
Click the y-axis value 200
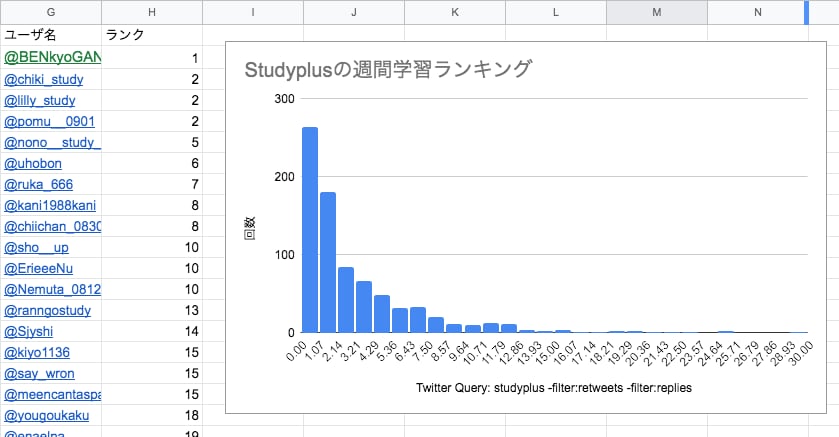click(284, 177)
